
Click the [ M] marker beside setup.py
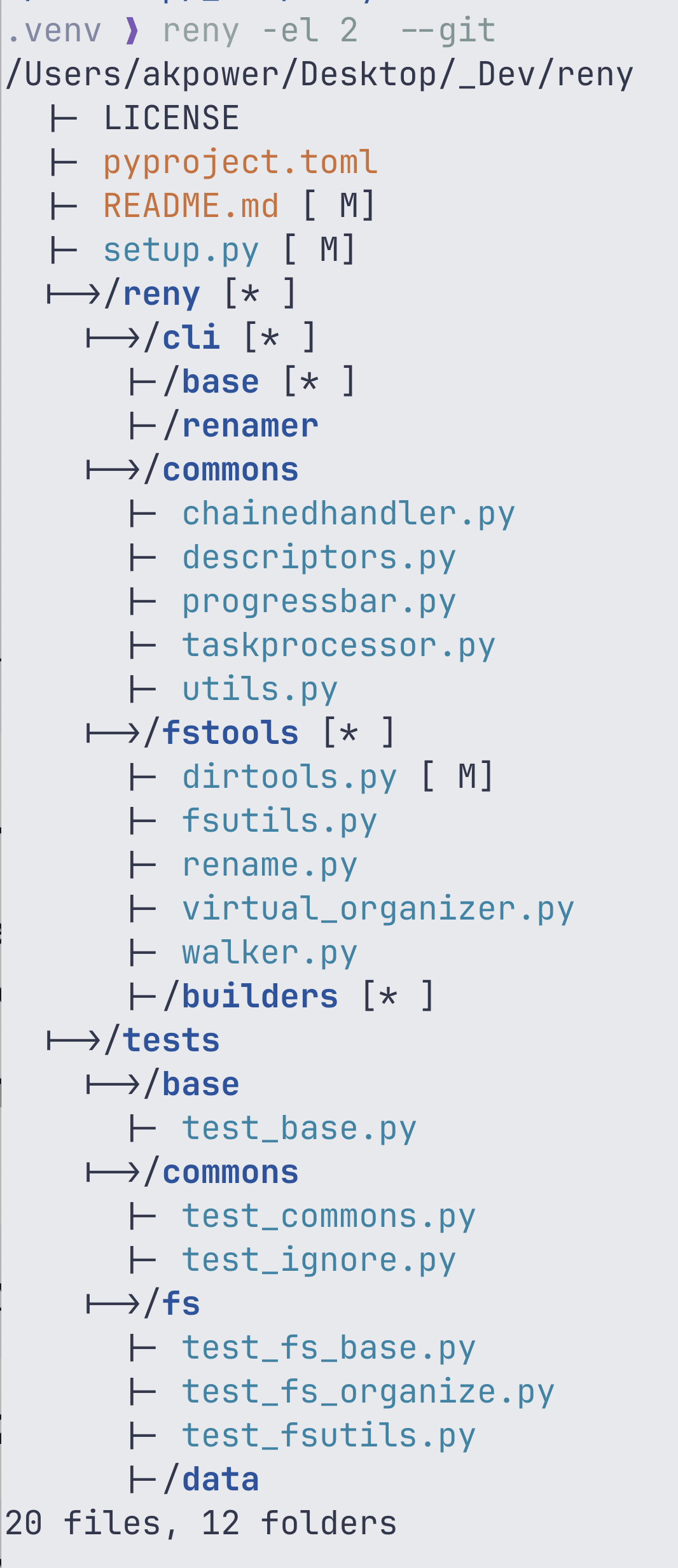(x=319, y=250)
